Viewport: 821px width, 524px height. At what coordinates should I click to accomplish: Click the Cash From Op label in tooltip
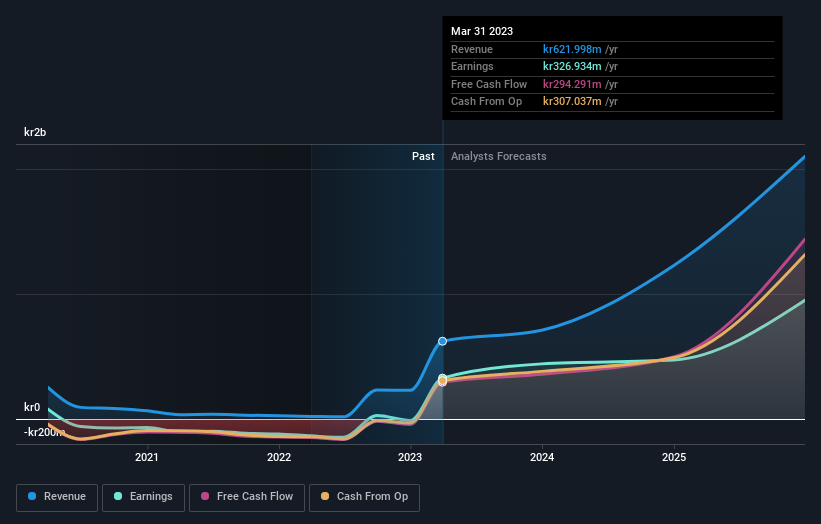(x=486, y=101)
